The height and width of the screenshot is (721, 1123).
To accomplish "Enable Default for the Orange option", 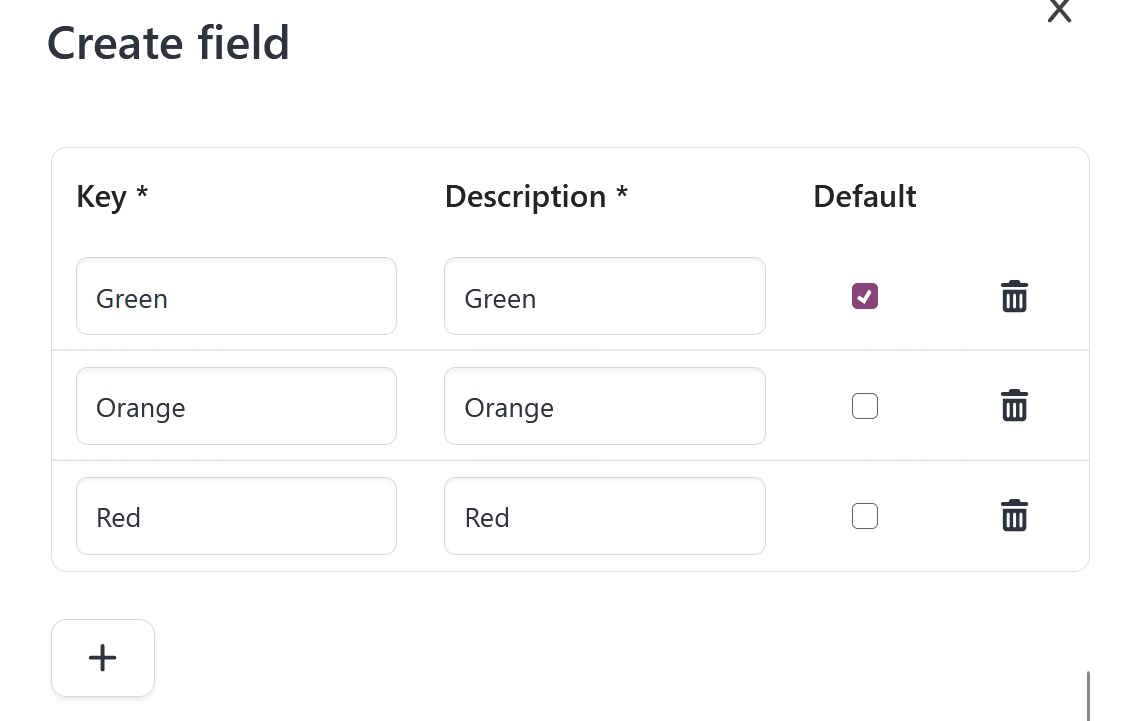I will pyautogui.click(x=864, y=406).
